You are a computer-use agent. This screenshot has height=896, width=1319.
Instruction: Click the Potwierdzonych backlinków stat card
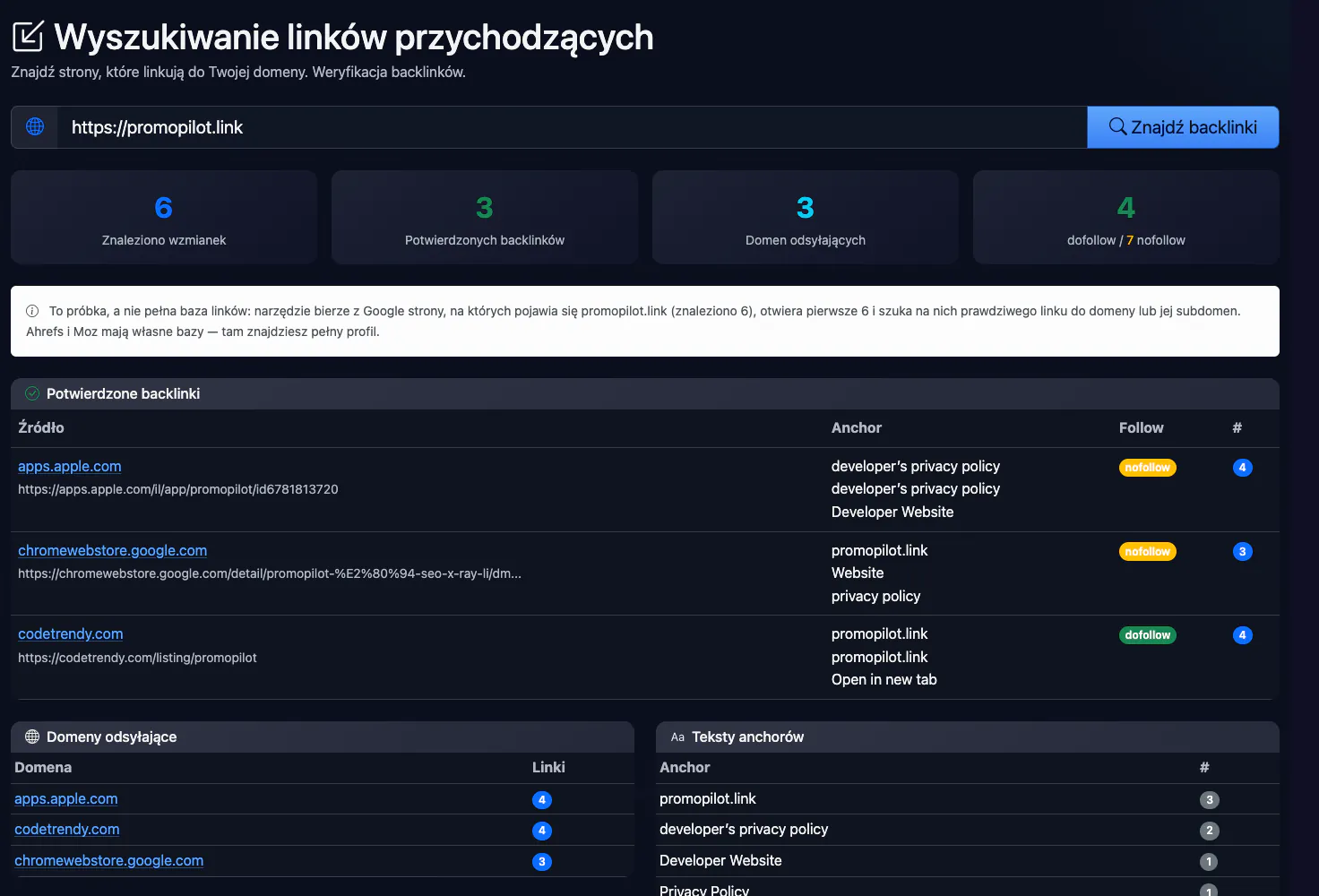485,218
